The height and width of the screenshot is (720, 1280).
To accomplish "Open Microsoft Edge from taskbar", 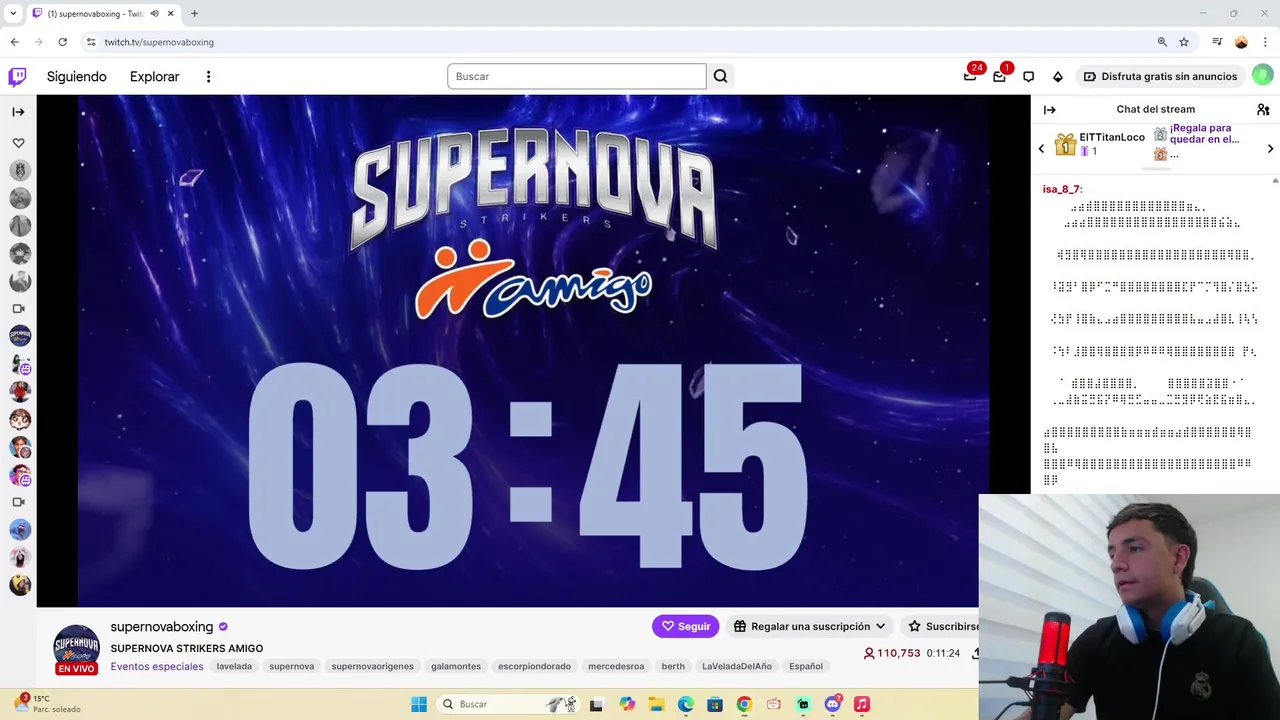I will point(686,704).
